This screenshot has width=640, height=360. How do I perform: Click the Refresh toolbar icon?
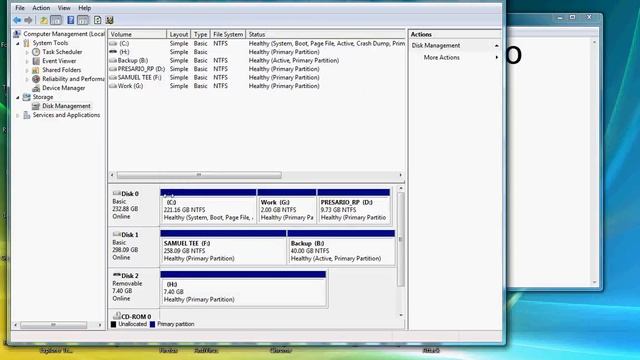point(98,20)
